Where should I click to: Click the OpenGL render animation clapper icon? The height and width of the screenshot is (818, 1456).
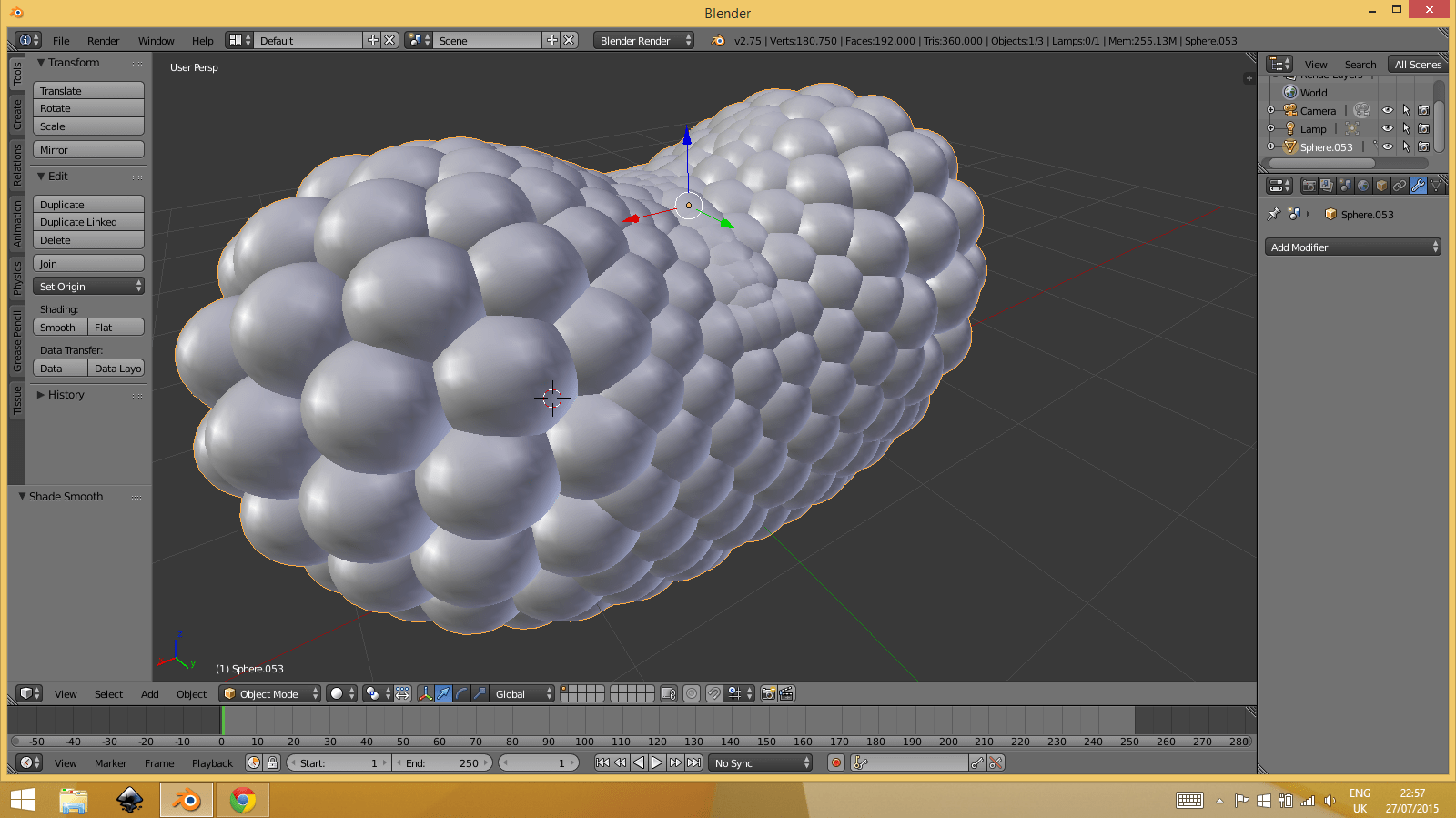[787, 693]
